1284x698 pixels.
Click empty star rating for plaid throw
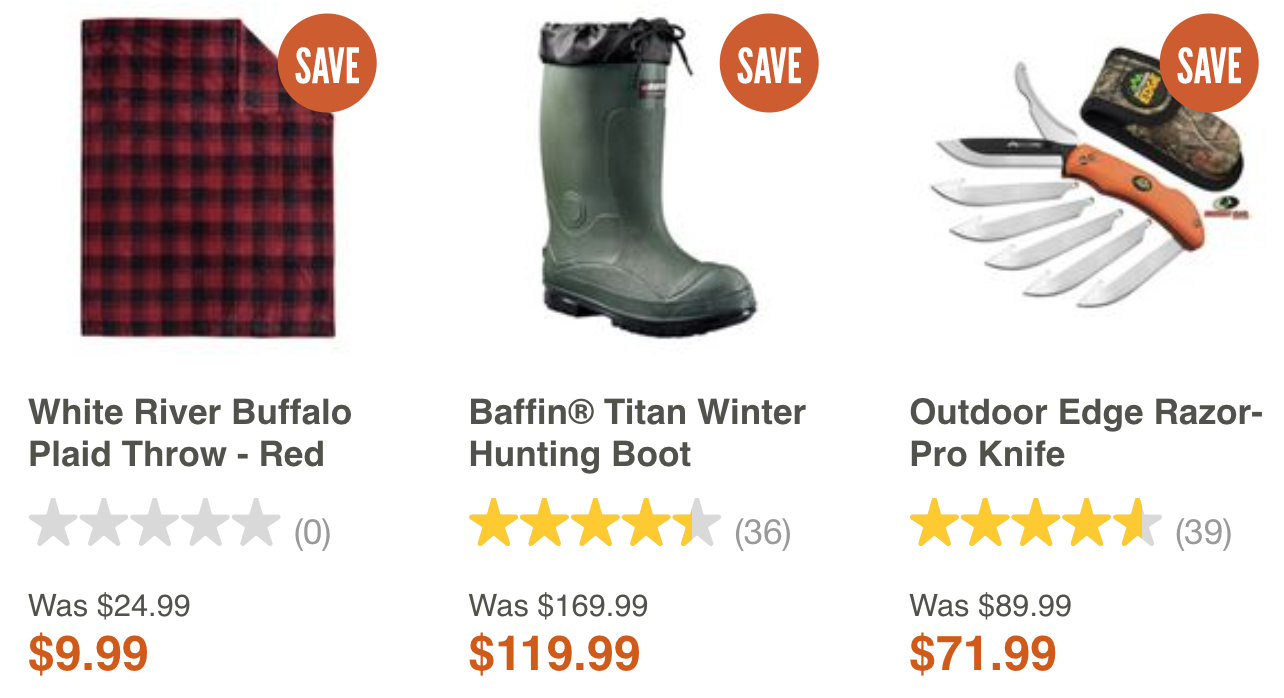[155, 523]
